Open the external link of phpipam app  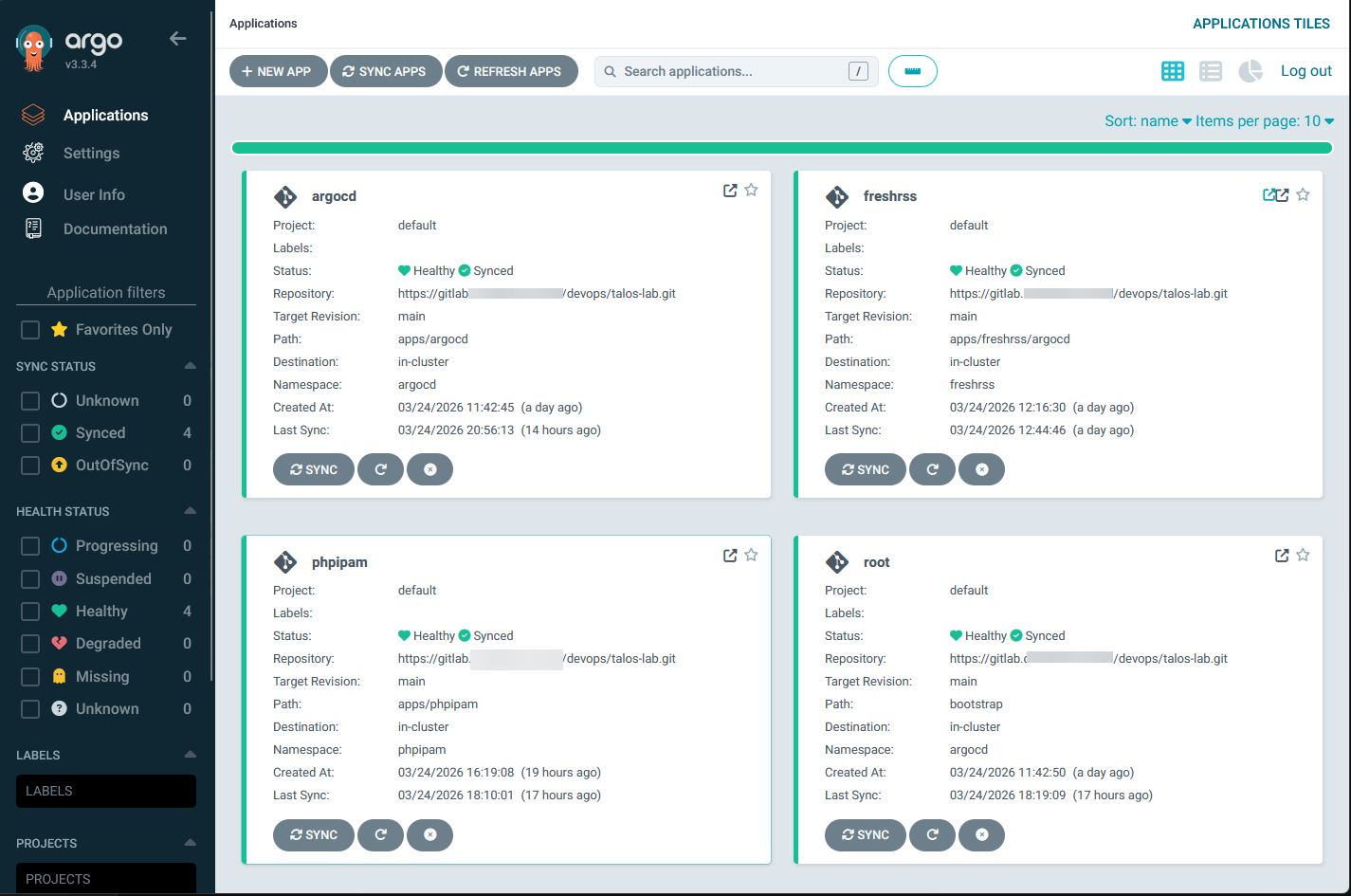(730, 556)
